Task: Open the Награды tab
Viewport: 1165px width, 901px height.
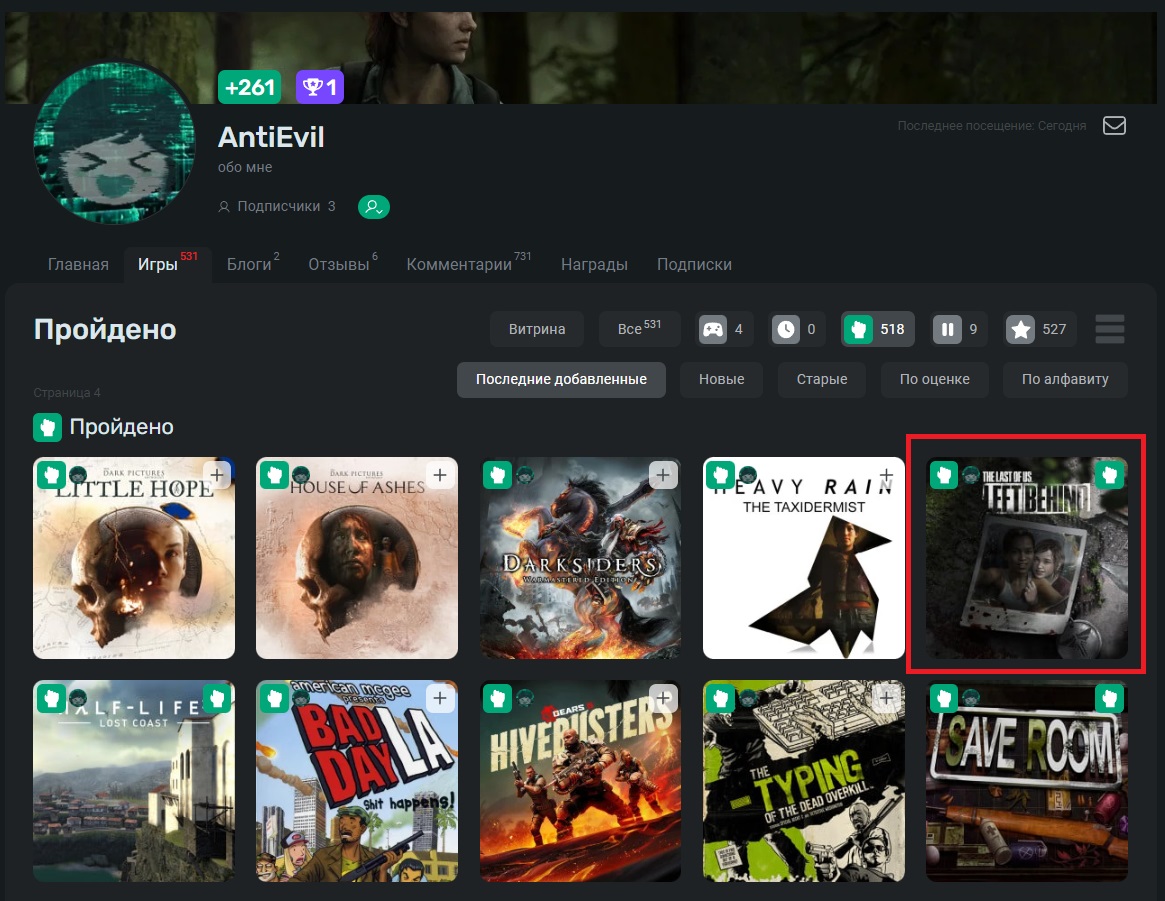Action: [594, 264]
